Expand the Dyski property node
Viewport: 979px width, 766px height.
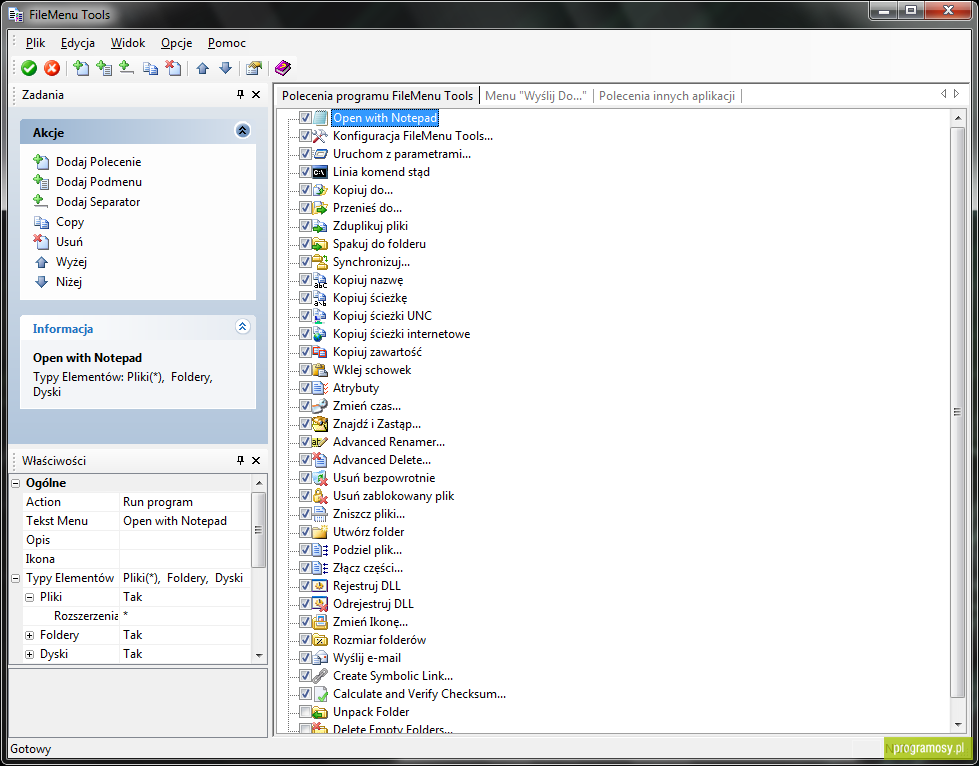click(x=29, y=654)
